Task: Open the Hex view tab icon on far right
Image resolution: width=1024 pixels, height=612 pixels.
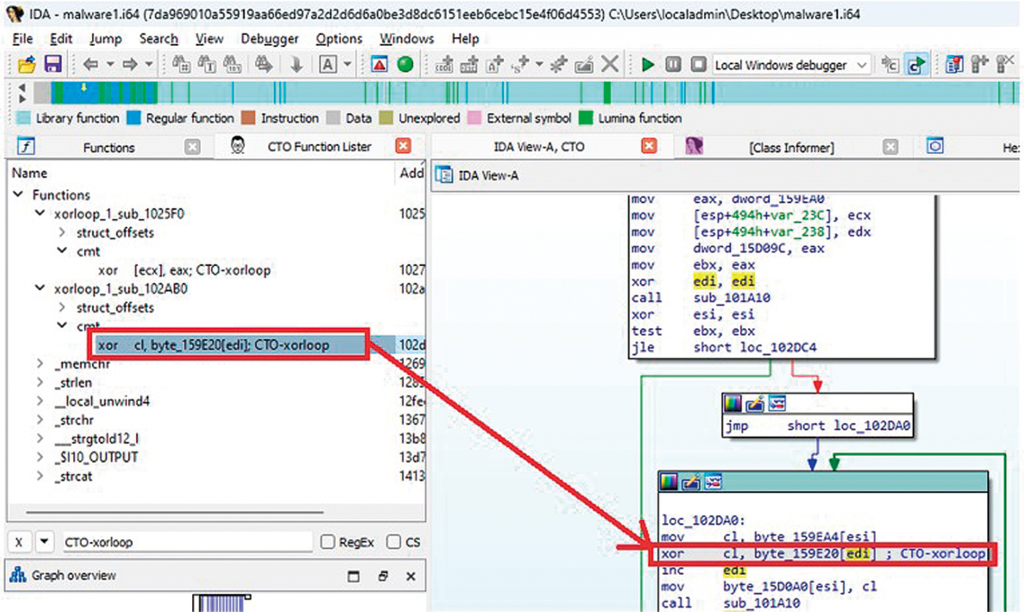Action: click(935, 145)
